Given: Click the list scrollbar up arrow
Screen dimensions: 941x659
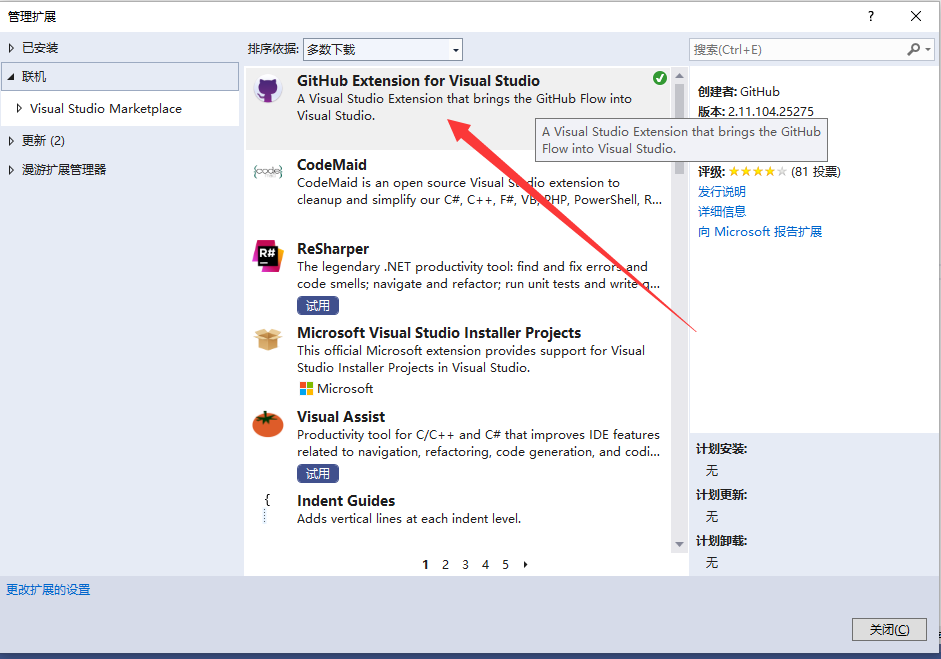Looking at the screenshot, I should [x=679, y=76].
